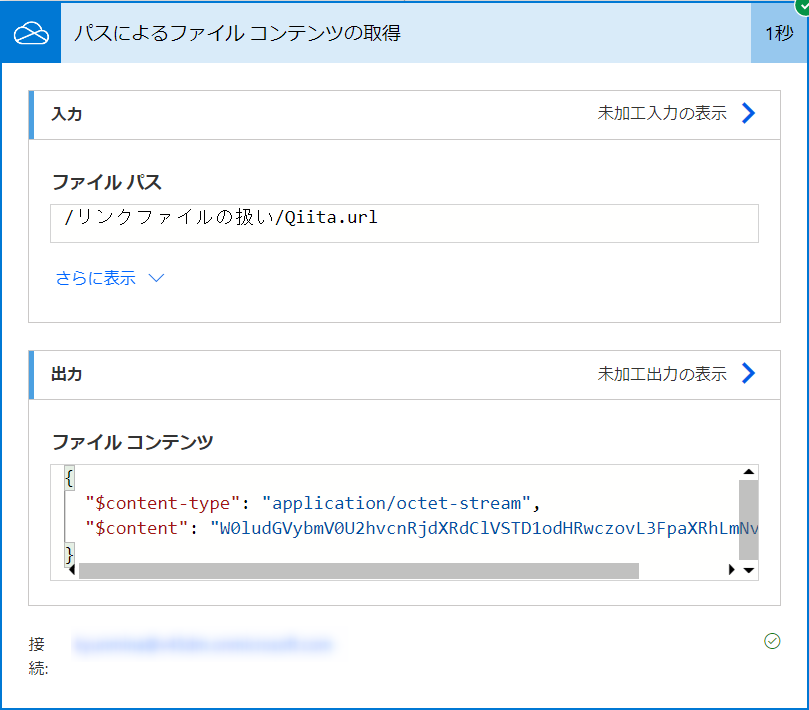Click the chevron next to 未加工入力の表示
This screenshot has width=809, height=710.
(748, 113)
